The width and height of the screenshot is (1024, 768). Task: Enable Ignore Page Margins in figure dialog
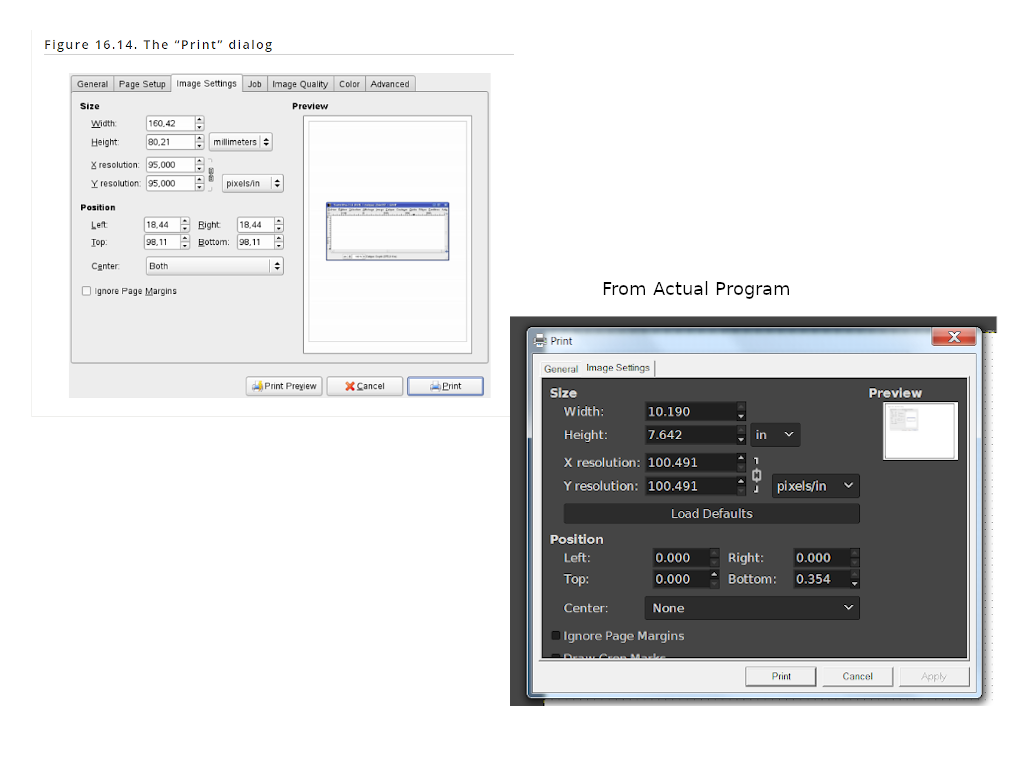86,291
